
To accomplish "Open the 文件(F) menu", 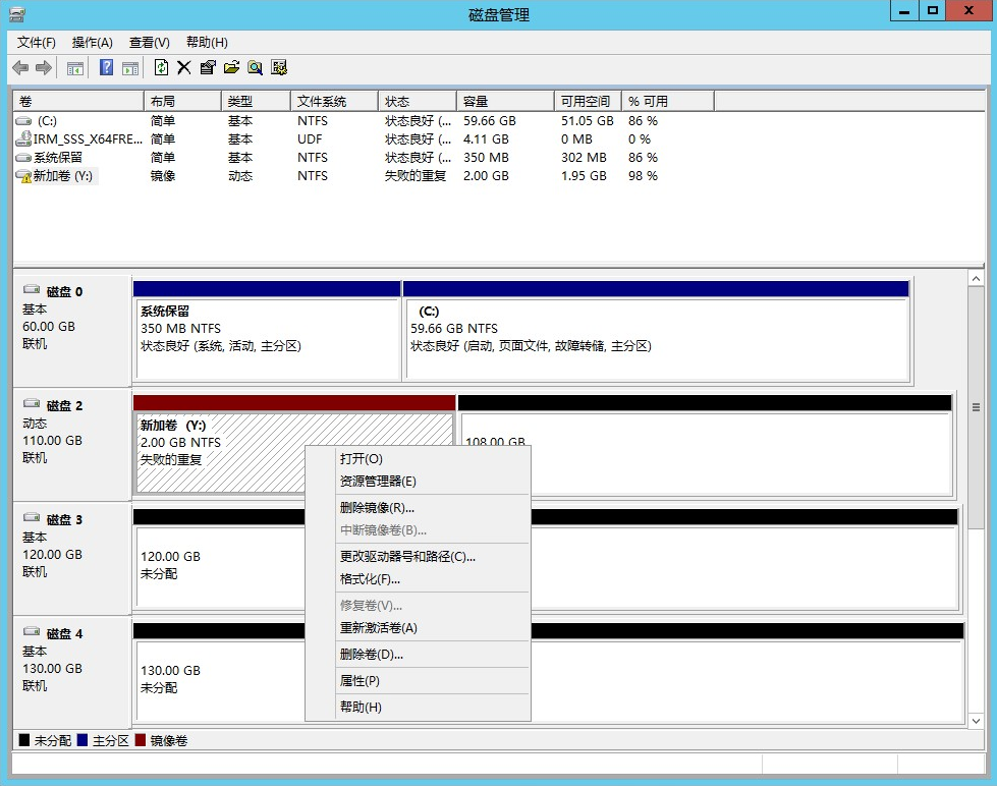I will click(x=36, y=42).
